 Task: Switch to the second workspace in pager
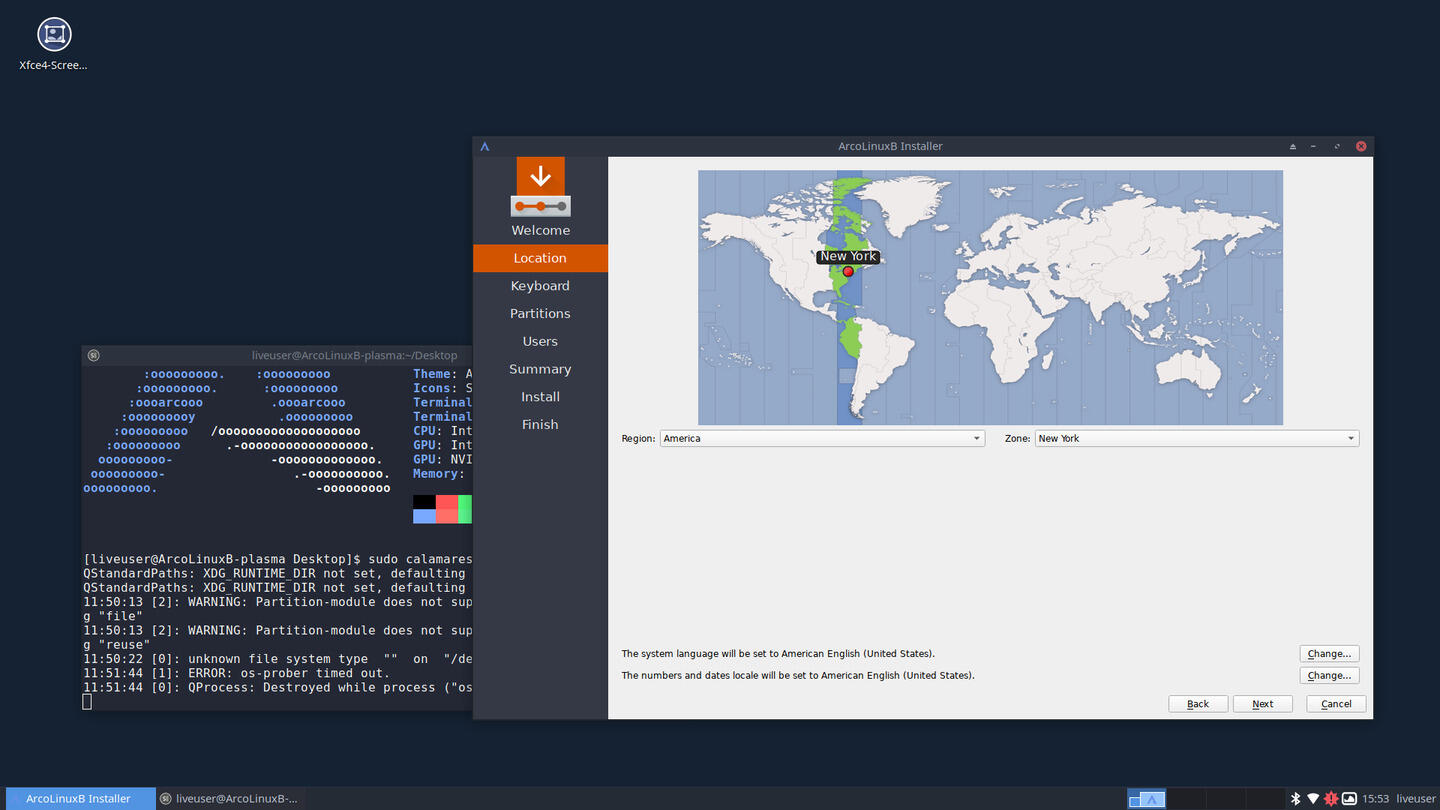[x=1186, y=798]
